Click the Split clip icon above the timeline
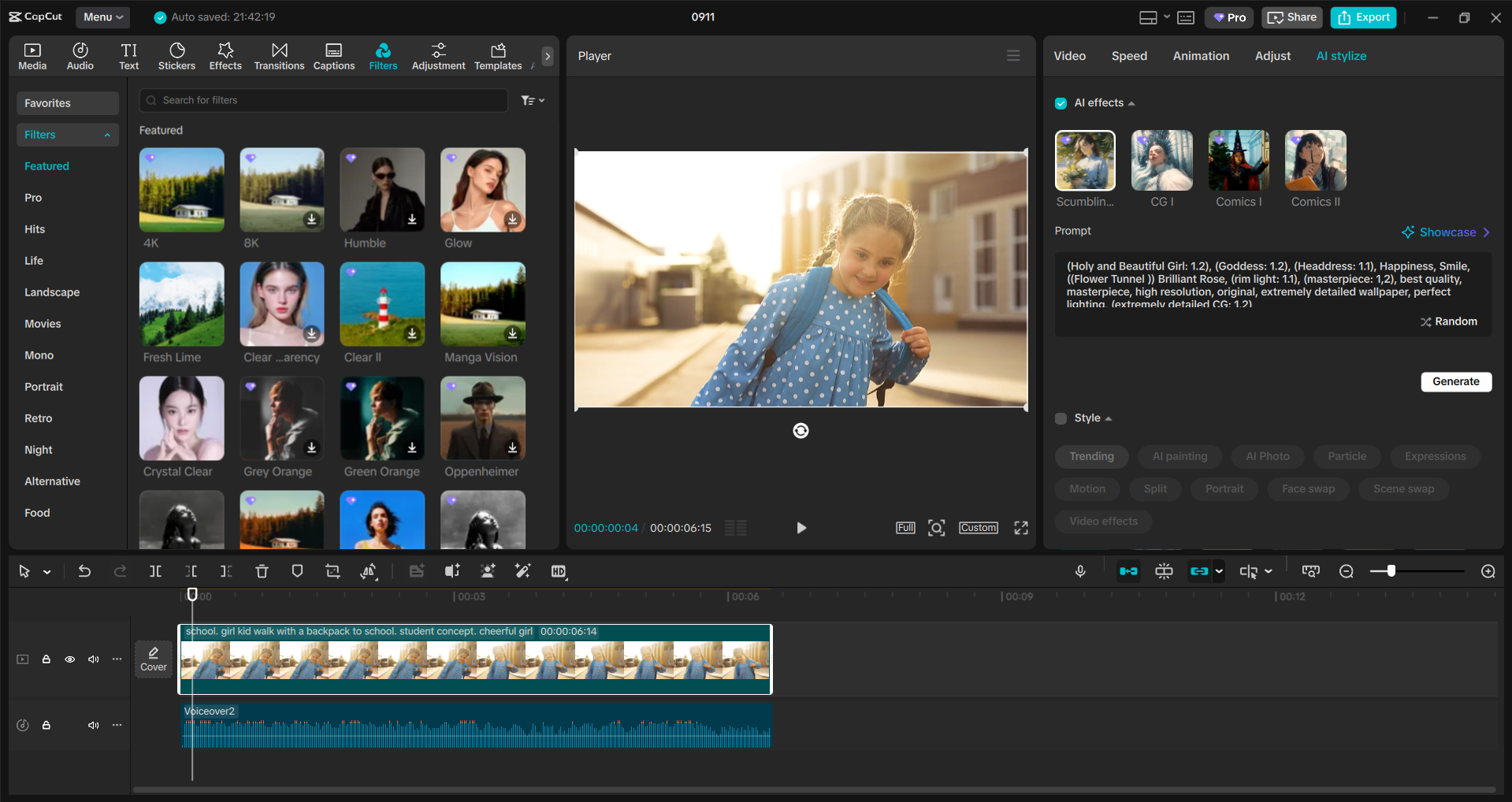 point(155,571)
